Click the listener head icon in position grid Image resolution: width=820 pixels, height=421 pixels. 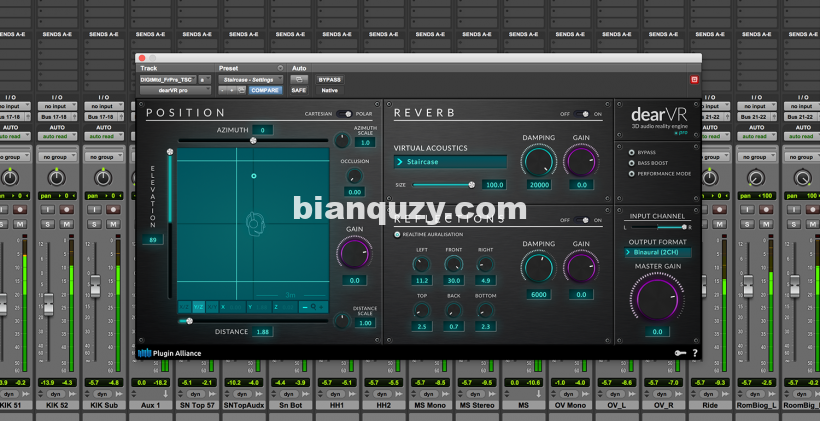[x=255, y=223]
